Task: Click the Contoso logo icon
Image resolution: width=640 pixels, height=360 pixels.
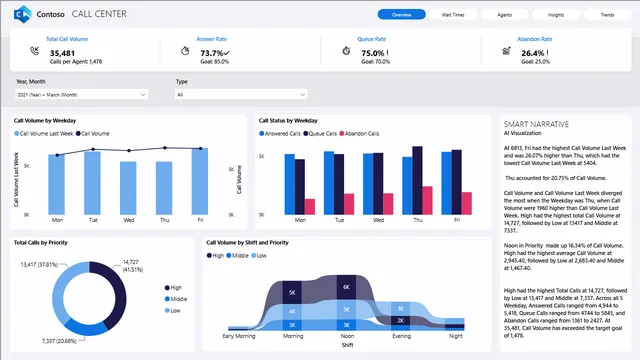Action: click(x=22, y=14)
